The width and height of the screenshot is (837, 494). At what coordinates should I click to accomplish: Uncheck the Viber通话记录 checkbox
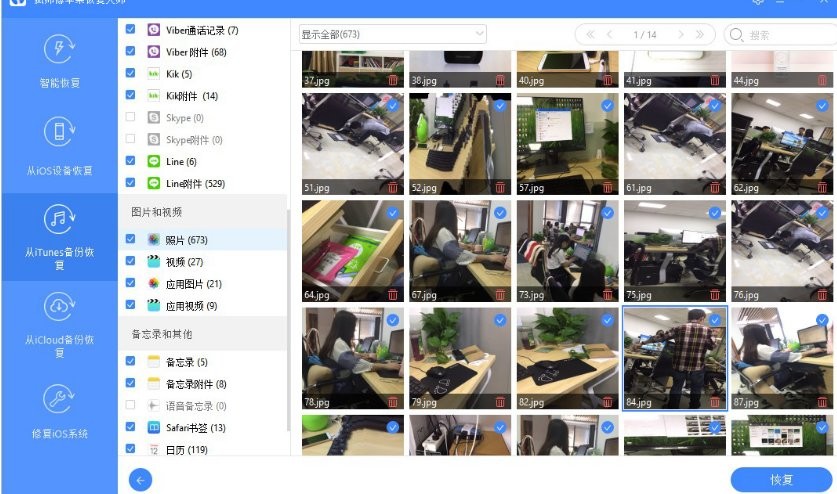(x=130, y=29)
